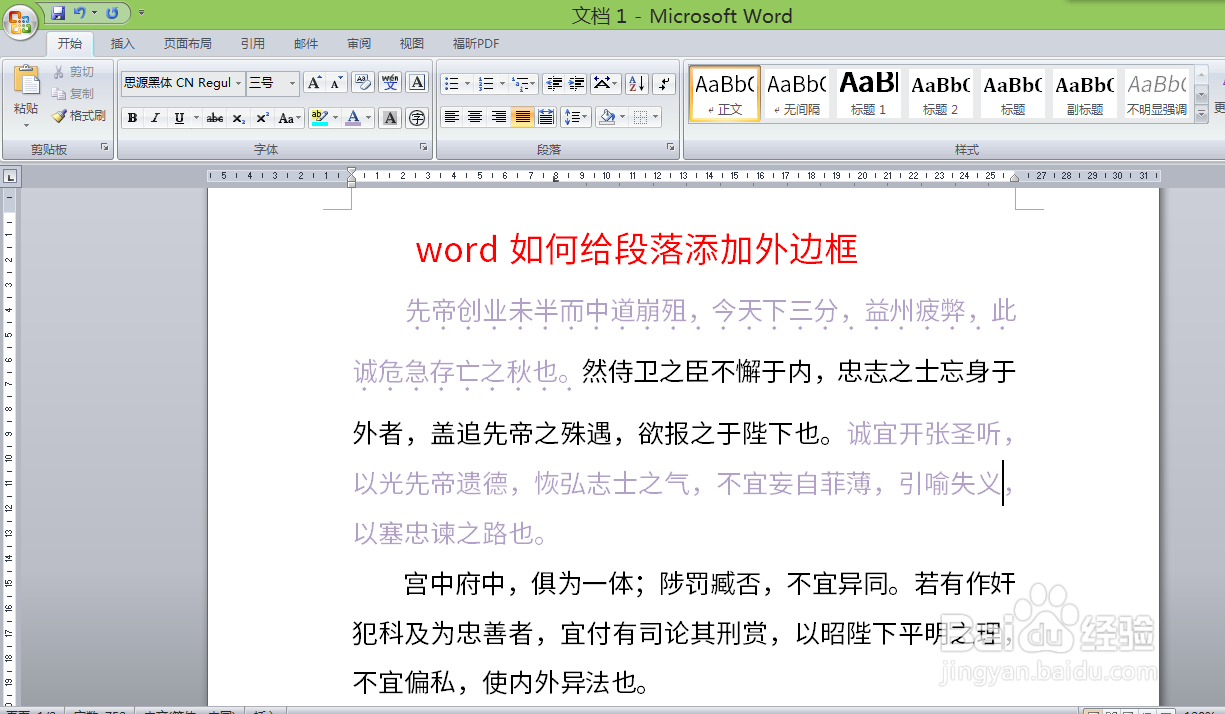Click the Grow Font icon

tap(313, 81)
